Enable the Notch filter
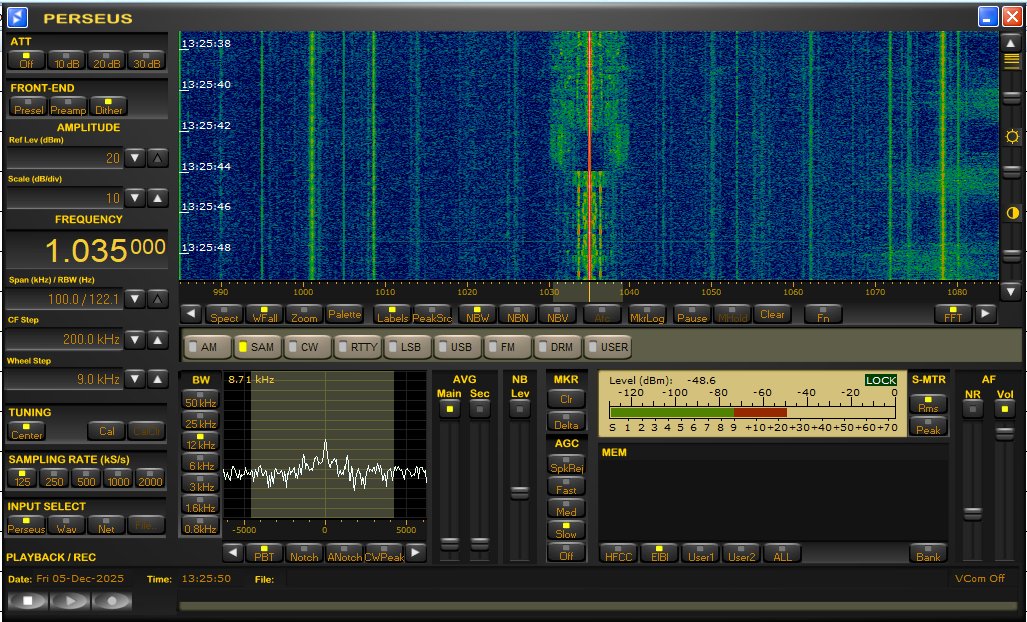The width and height of the screenshot is (1027, 622). pos(304,553)
